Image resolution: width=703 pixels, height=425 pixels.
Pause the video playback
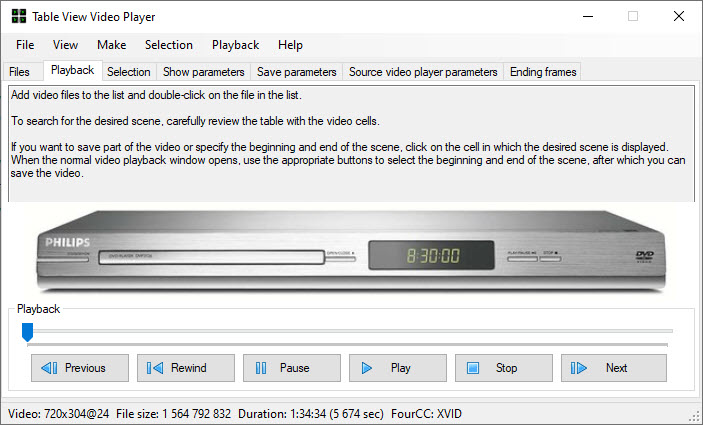(292, 368)
